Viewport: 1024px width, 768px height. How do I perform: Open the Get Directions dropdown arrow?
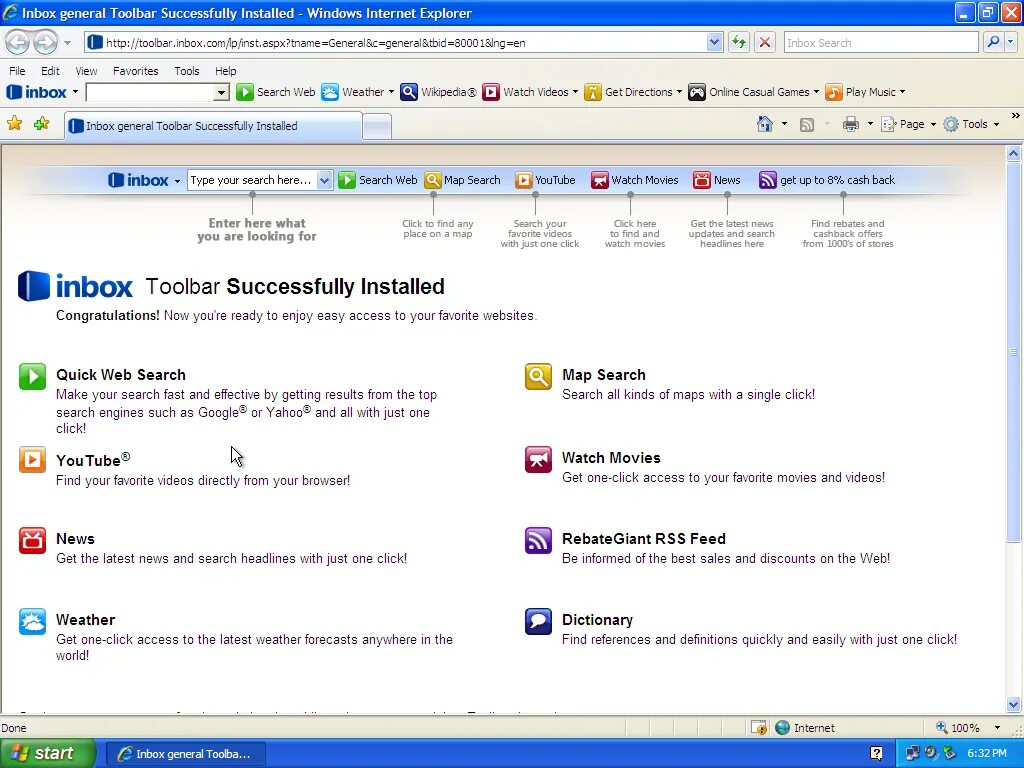(x=679, y=92)
